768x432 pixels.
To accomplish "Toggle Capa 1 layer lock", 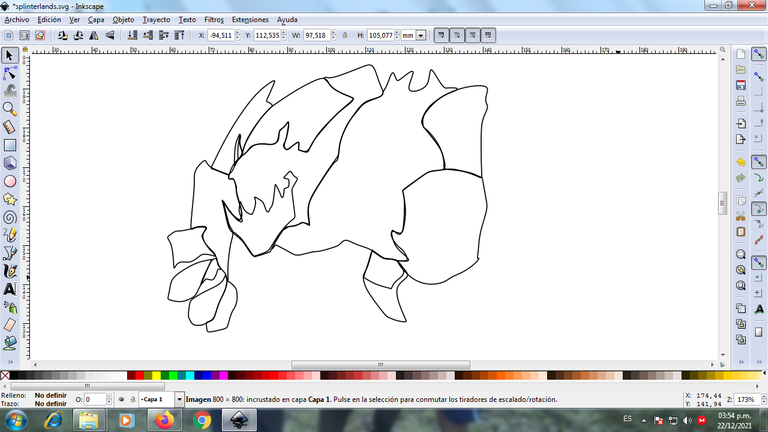I will (132, 400).
